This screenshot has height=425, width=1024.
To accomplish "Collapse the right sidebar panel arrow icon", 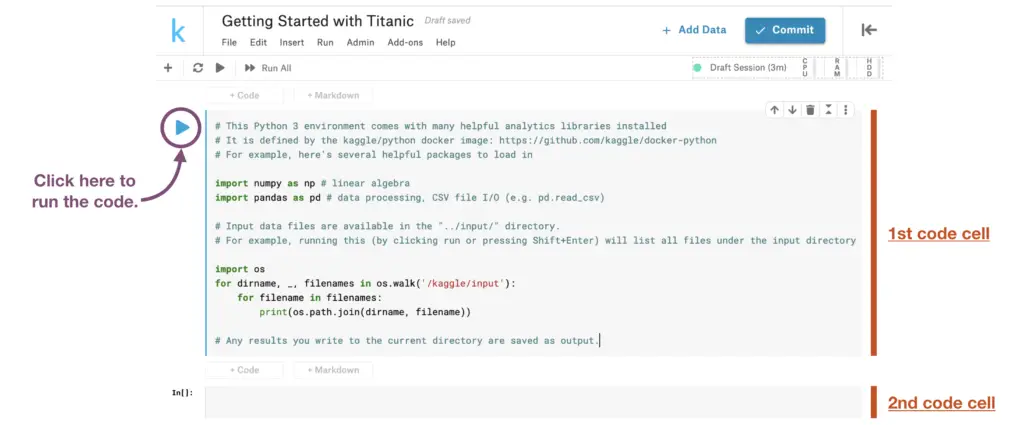I will [869, 29].
